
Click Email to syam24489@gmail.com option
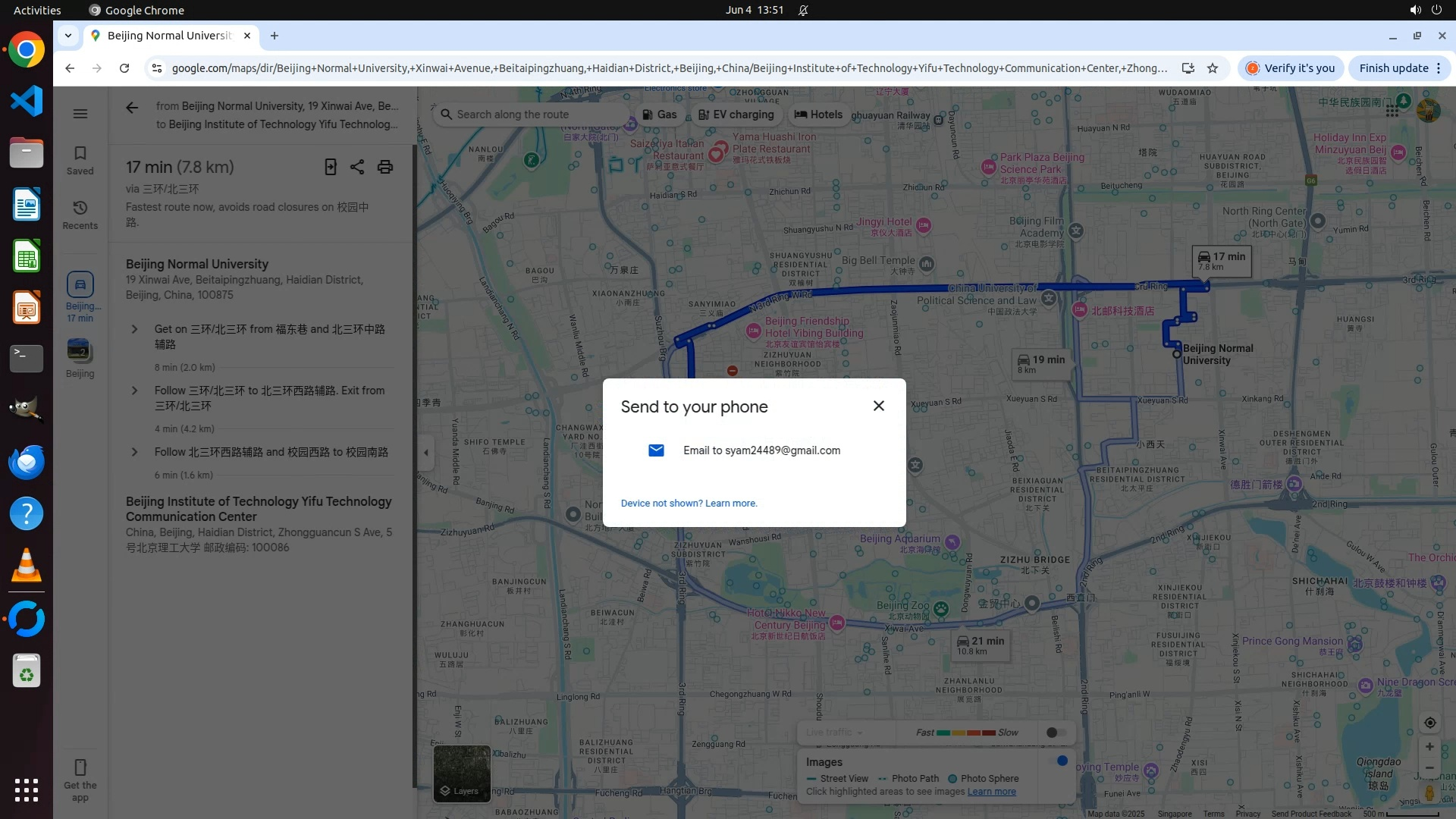(761, 450)
